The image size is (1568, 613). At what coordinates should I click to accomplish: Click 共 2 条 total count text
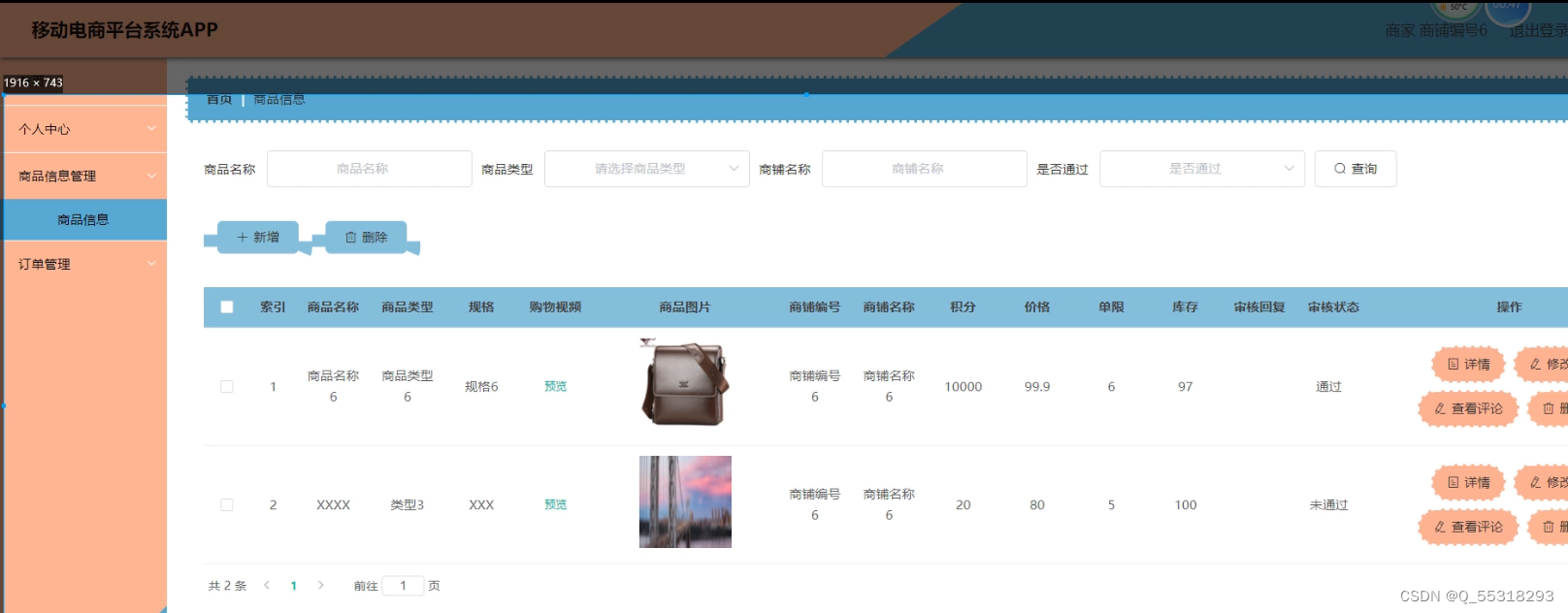point(227,586)
